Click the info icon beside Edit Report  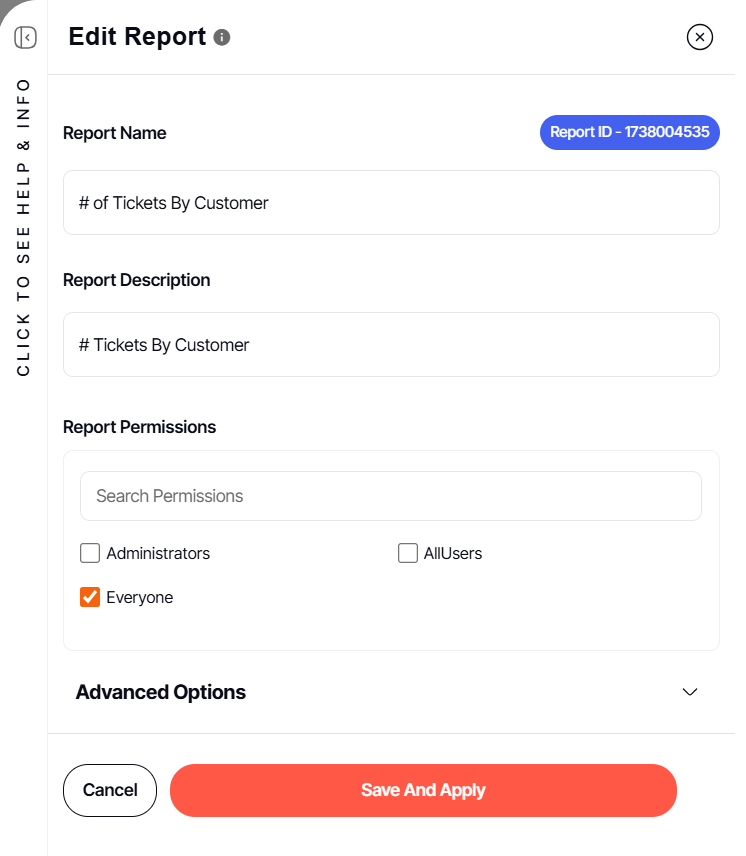(222, 38)
